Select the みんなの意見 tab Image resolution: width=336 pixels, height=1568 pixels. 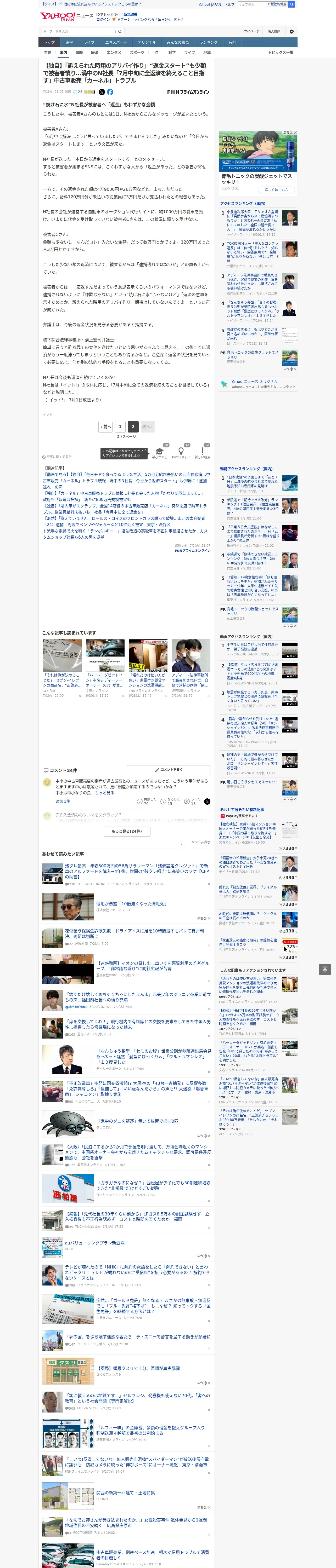click(x=177, y=43)
